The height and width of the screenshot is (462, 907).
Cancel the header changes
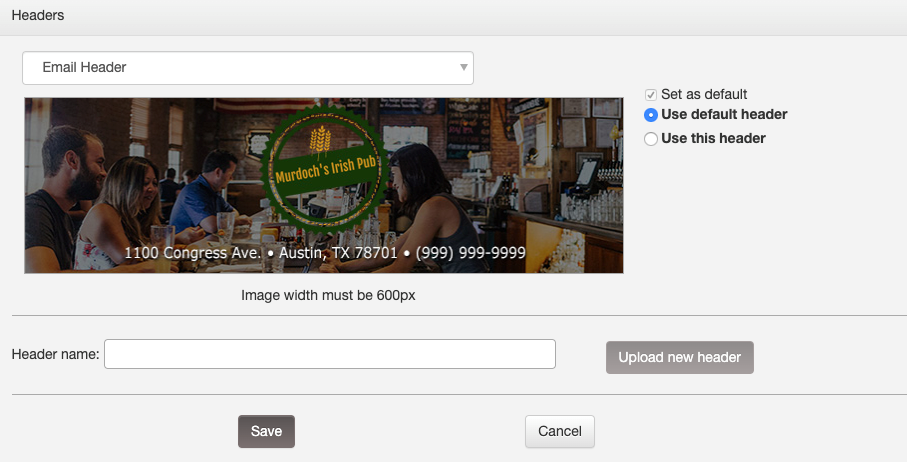(559, 431)
